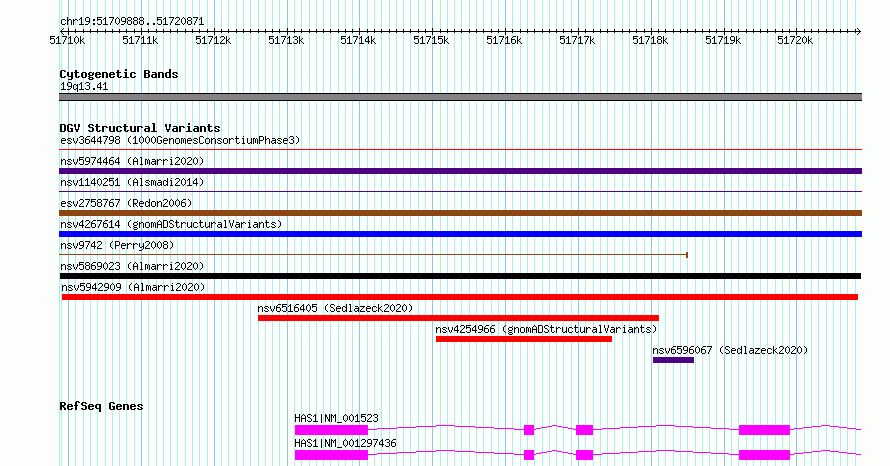Open the esv3644798 (1000GenomesConsortiumPhase3) label
Image resolution: width=890 pixels, height=466 pixels.
point(180,140)
